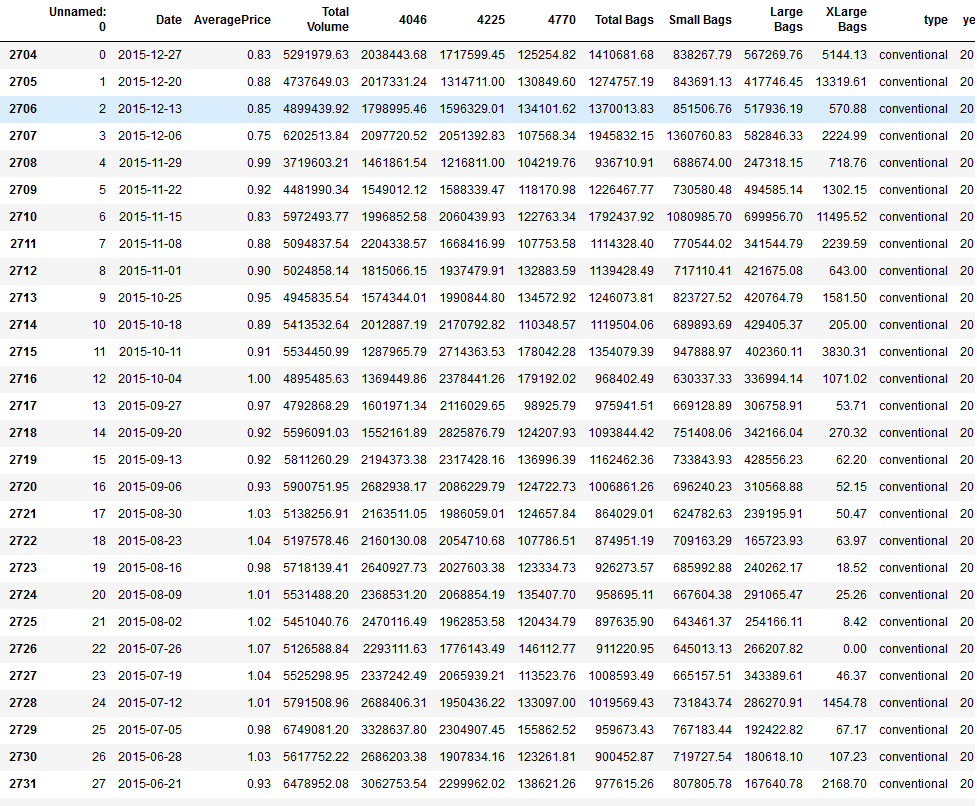Click type conventional in row 2731

point(913,784)
